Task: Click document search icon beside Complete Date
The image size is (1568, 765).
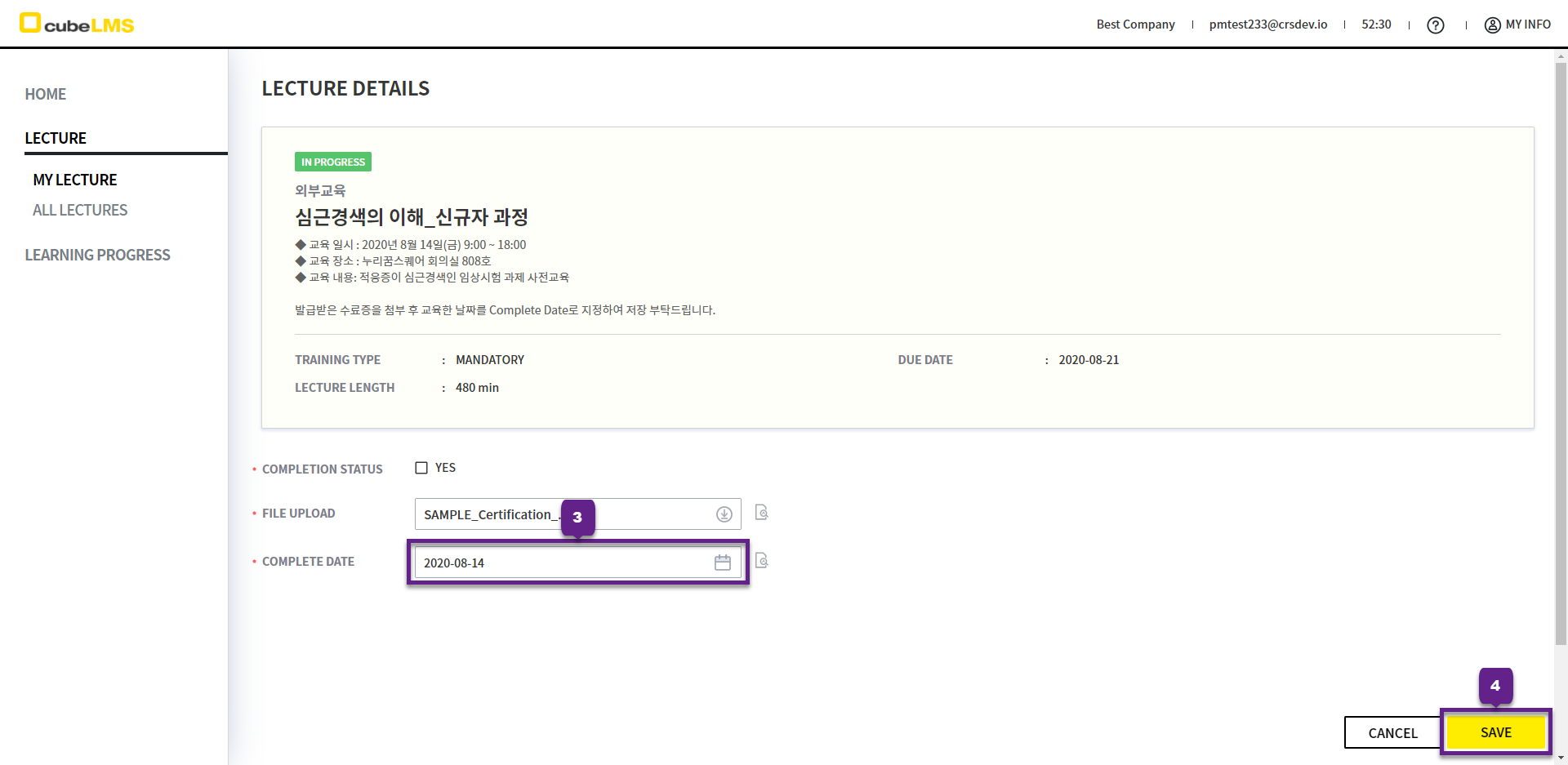Action: [x=761, y=561]
